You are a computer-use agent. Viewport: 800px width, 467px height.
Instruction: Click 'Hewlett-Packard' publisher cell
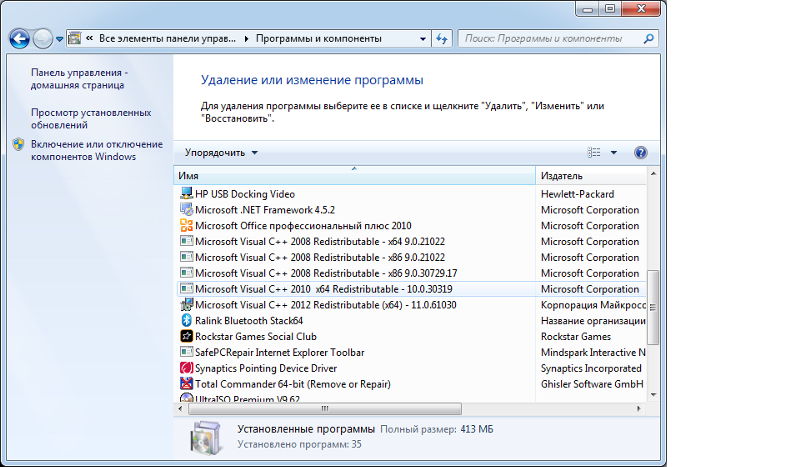(x=578, y=194)
